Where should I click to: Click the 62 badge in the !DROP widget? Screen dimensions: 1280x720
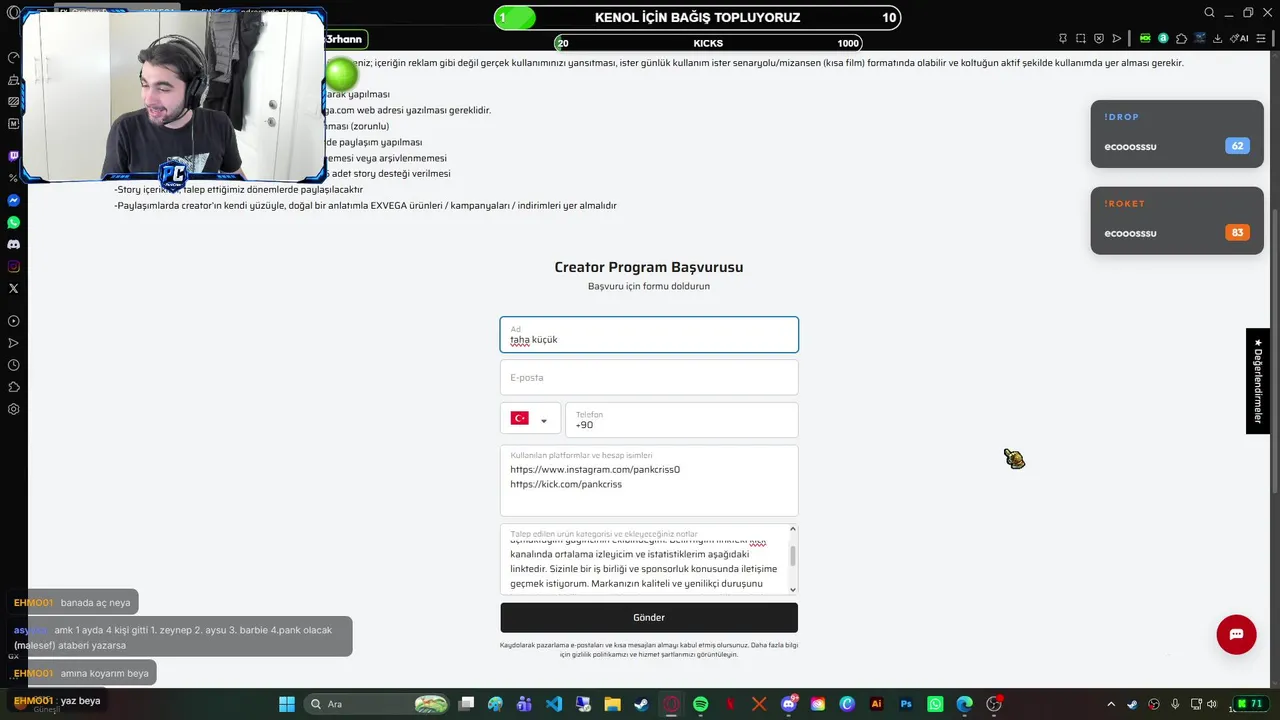[1237, 146]
